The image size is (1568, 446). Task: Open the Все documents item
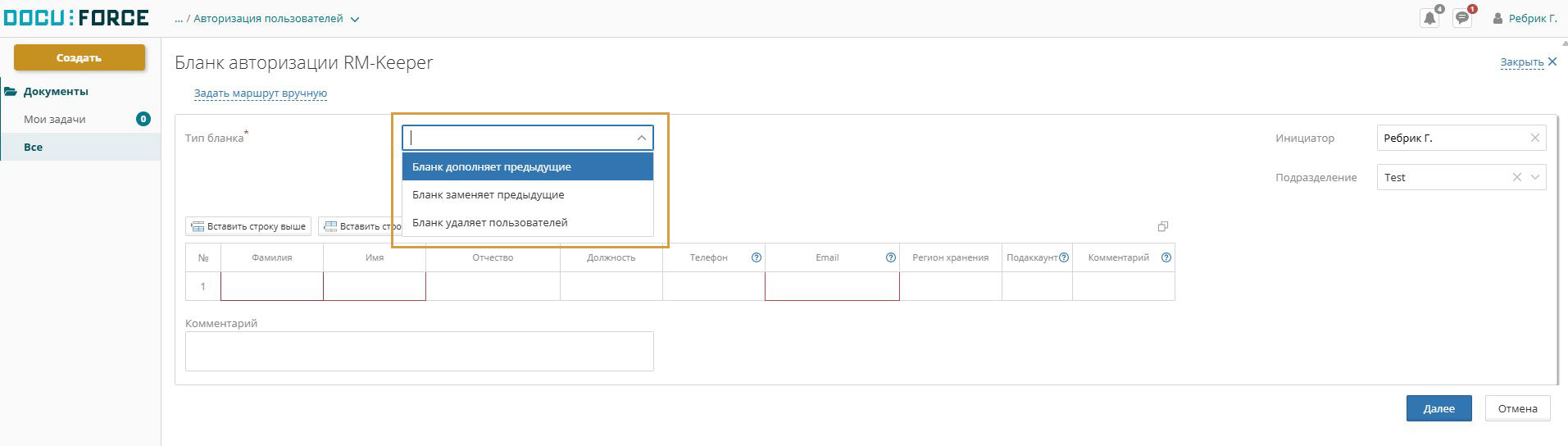point(80,147)
